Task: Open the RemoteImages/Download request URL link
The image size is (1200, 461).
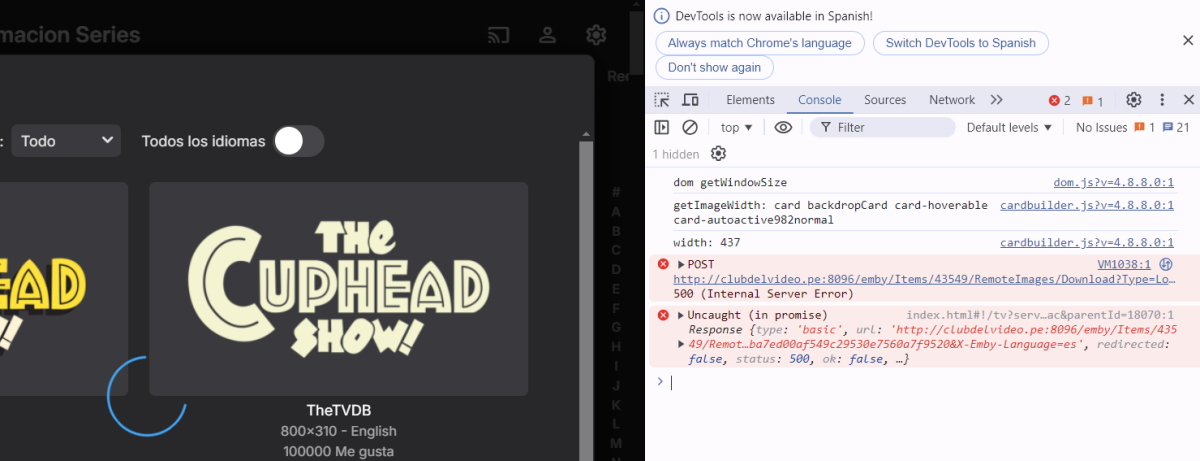Action: (923, 280)
